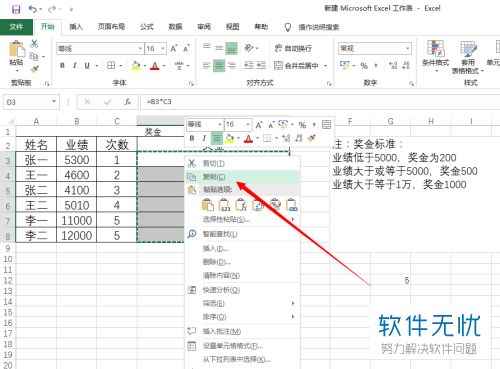This screenshot has height=369, width=500.
Task: Open the font size dropdown in ribbon
Action: tap(163, 49)
